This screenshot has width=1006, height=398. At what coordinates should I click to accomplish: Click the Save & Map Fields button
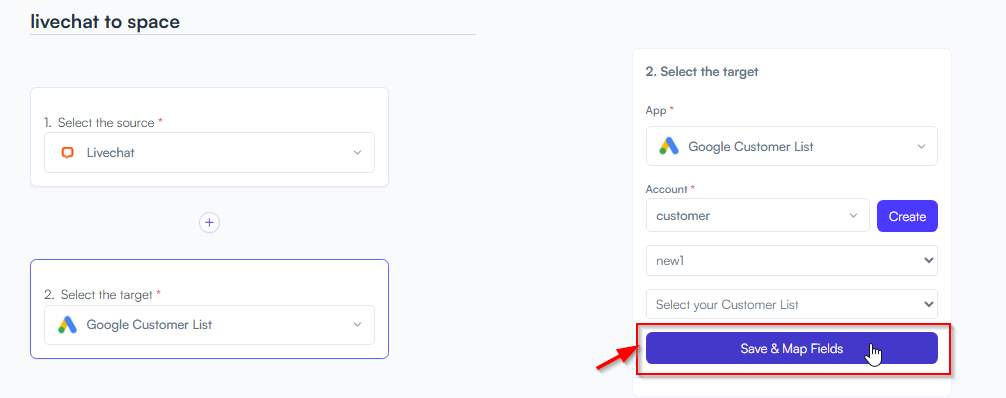pos(792,349)
